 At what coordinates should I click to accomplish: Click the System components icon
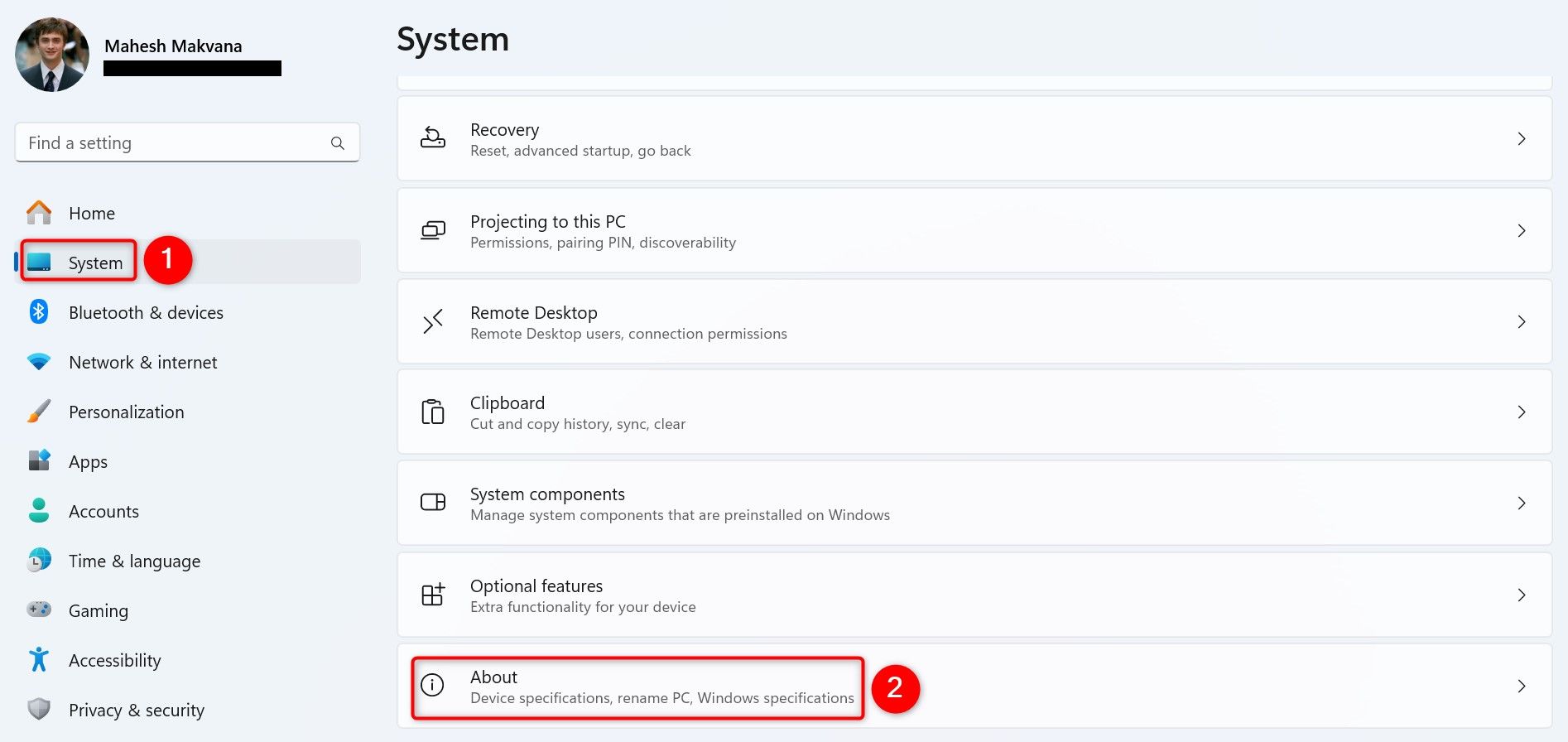(x=432, y=503)
